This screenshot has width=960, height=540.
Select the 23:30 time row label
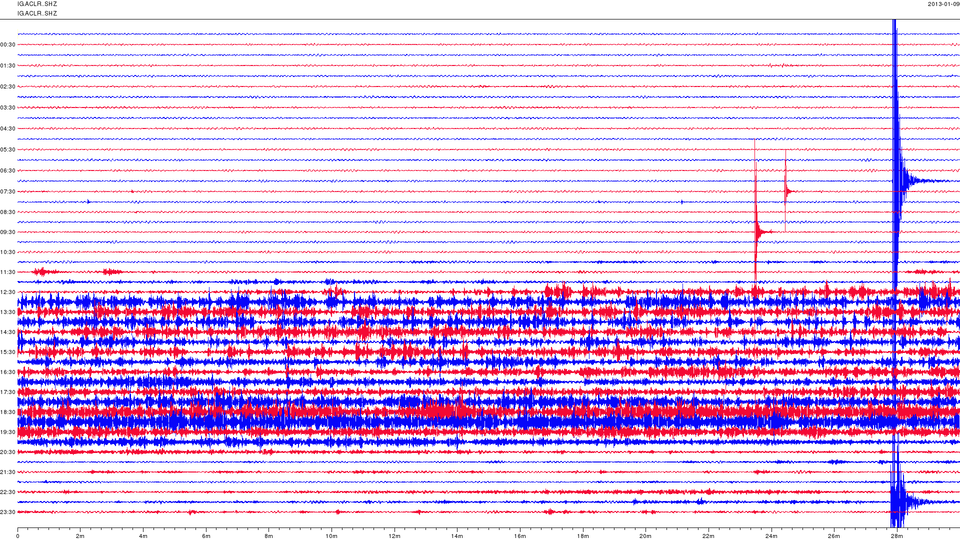[x=7, y=512]
